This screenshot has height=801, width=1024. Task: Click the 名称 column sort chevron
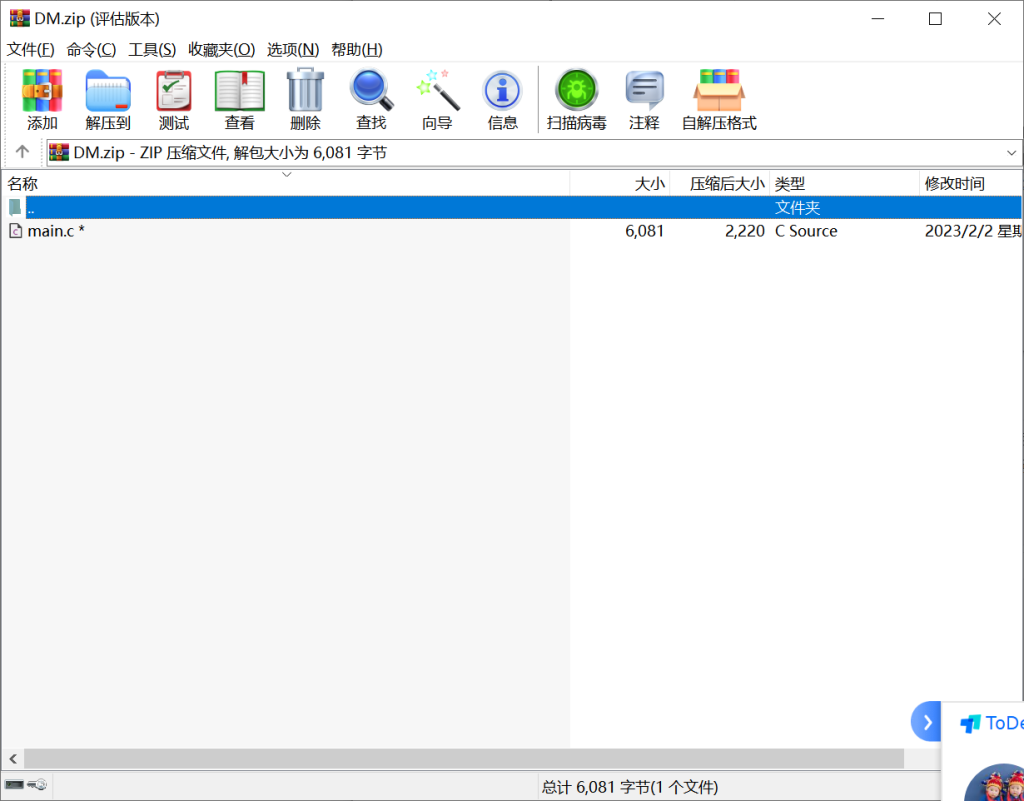[x=287, y=174]
